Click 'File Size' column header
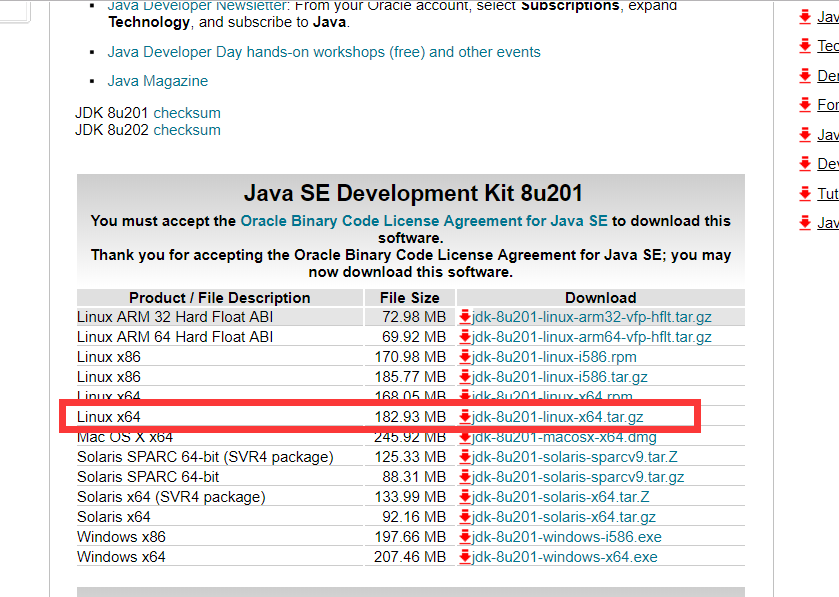The height and width of the screenshot is (597, 839). point(410,297)
